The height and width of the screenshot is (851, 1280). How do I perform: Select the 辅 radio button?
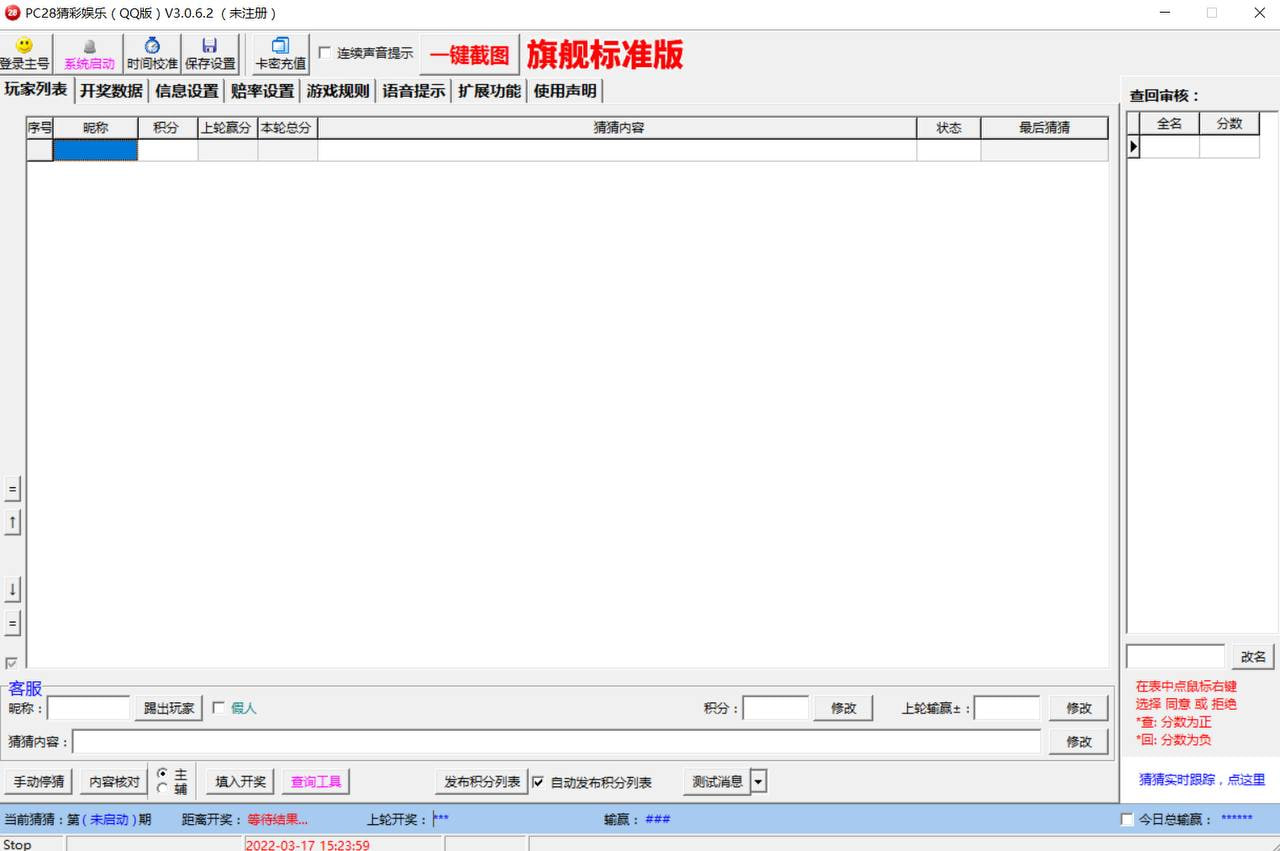[162, 789]
